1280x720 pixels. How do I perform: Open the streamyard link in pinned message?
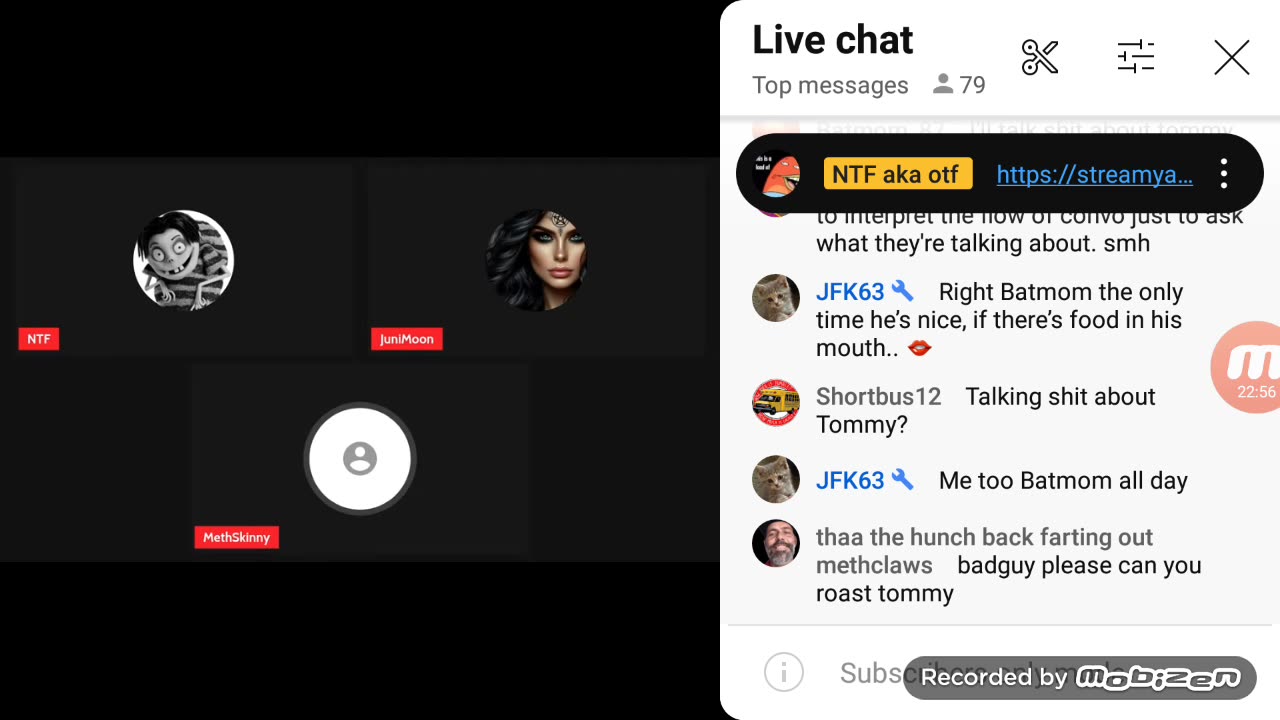point(1095,174)
